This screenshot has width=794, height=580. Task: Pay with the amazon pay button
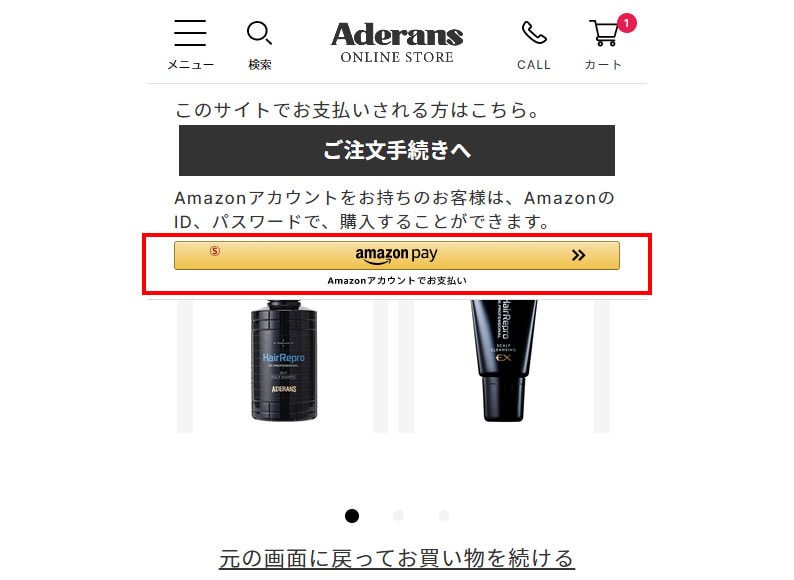click(x=397, y=255)
